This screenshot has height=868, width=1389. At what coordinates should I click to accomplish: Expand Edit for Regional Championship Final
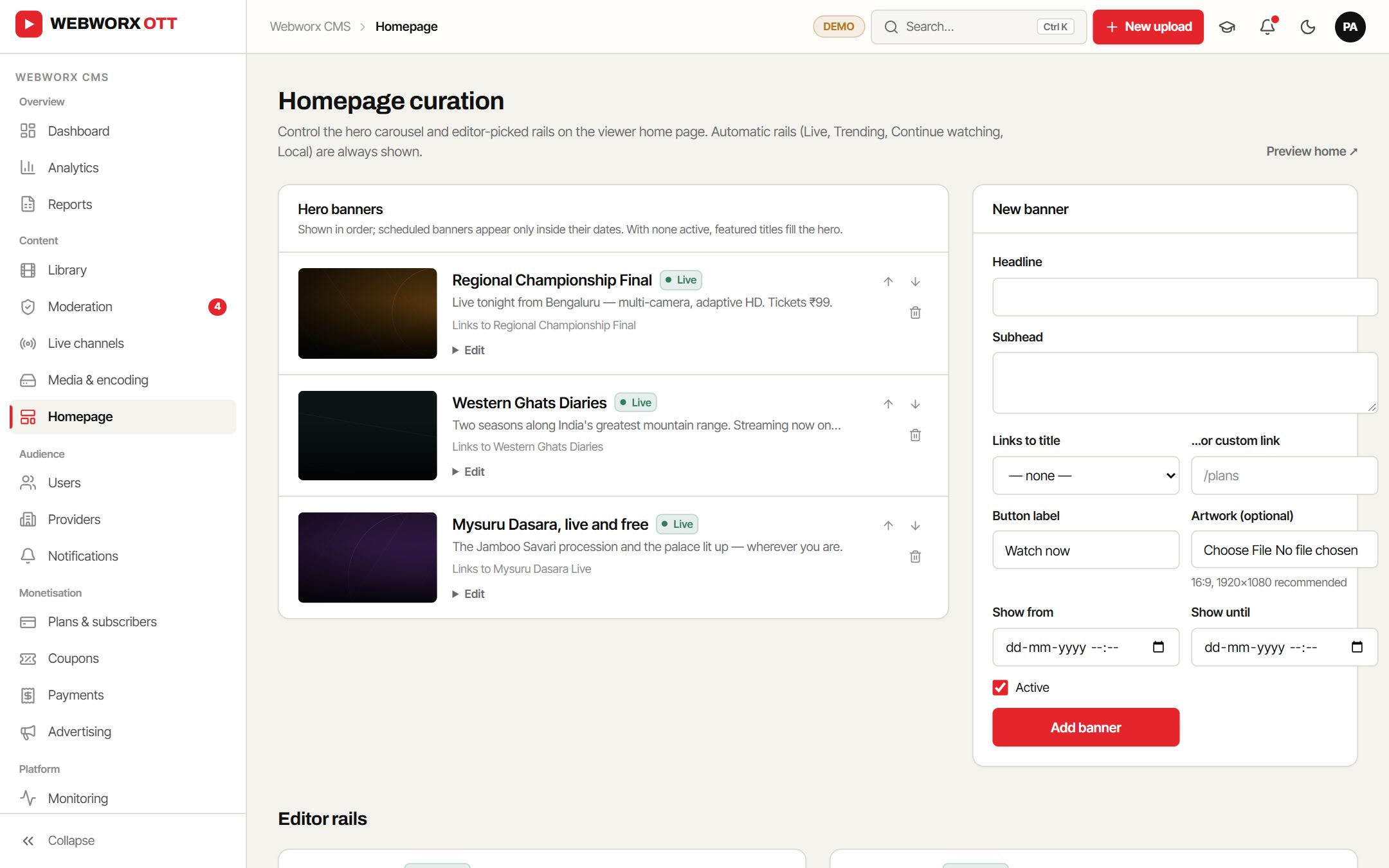468,350
